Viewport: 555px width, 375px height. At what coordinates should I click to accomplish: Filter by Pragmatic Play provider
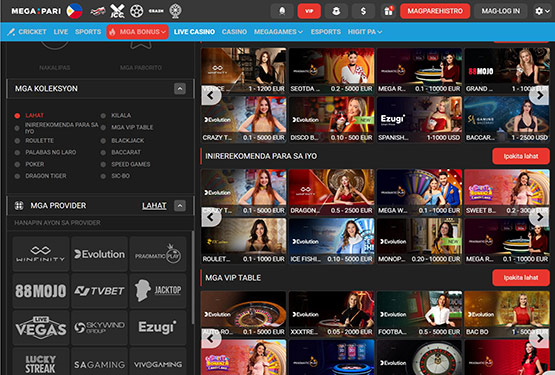click(x=158, y=254)
